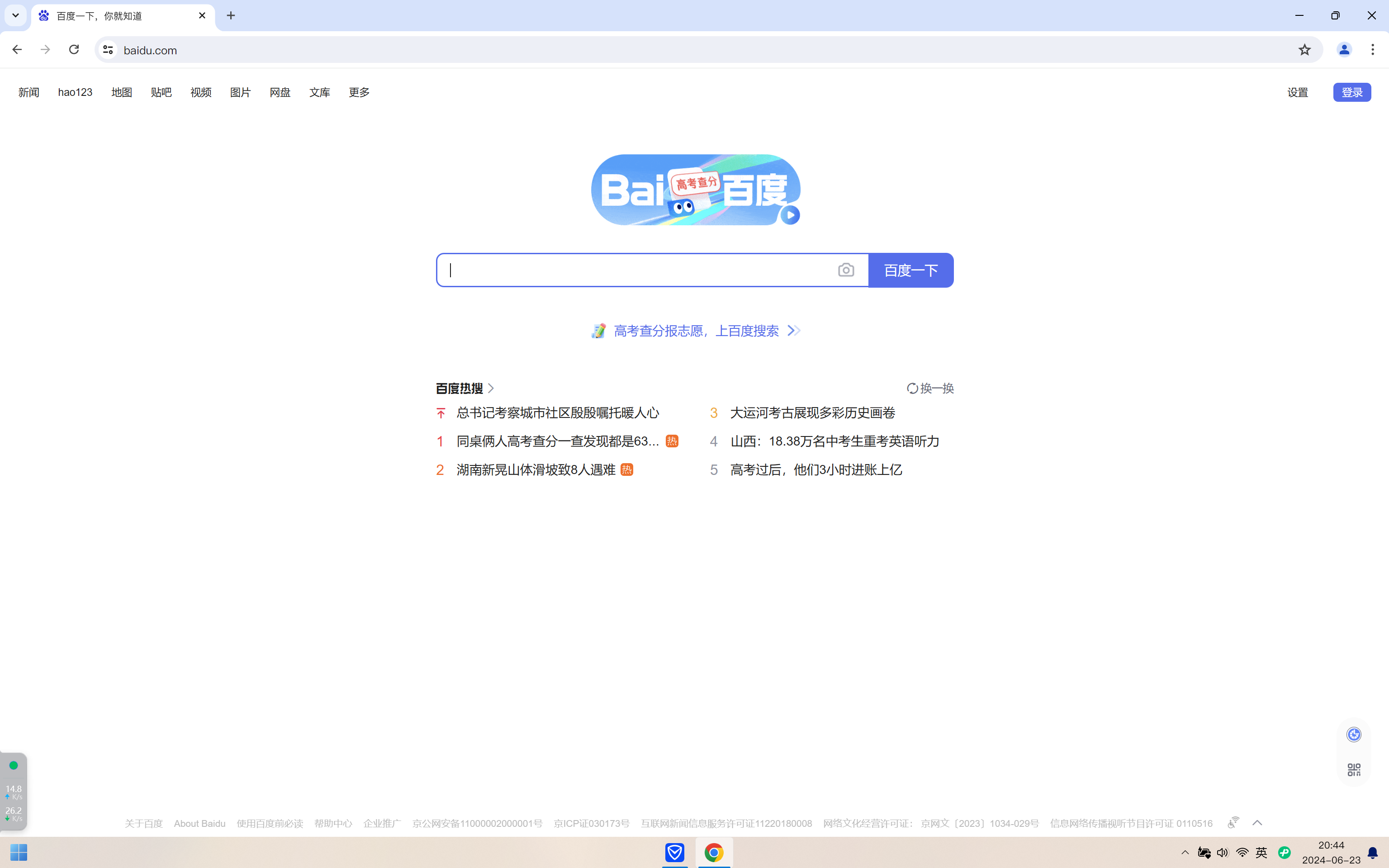Click the Baidu assistant icon above QR code

tap(1353, 734)
